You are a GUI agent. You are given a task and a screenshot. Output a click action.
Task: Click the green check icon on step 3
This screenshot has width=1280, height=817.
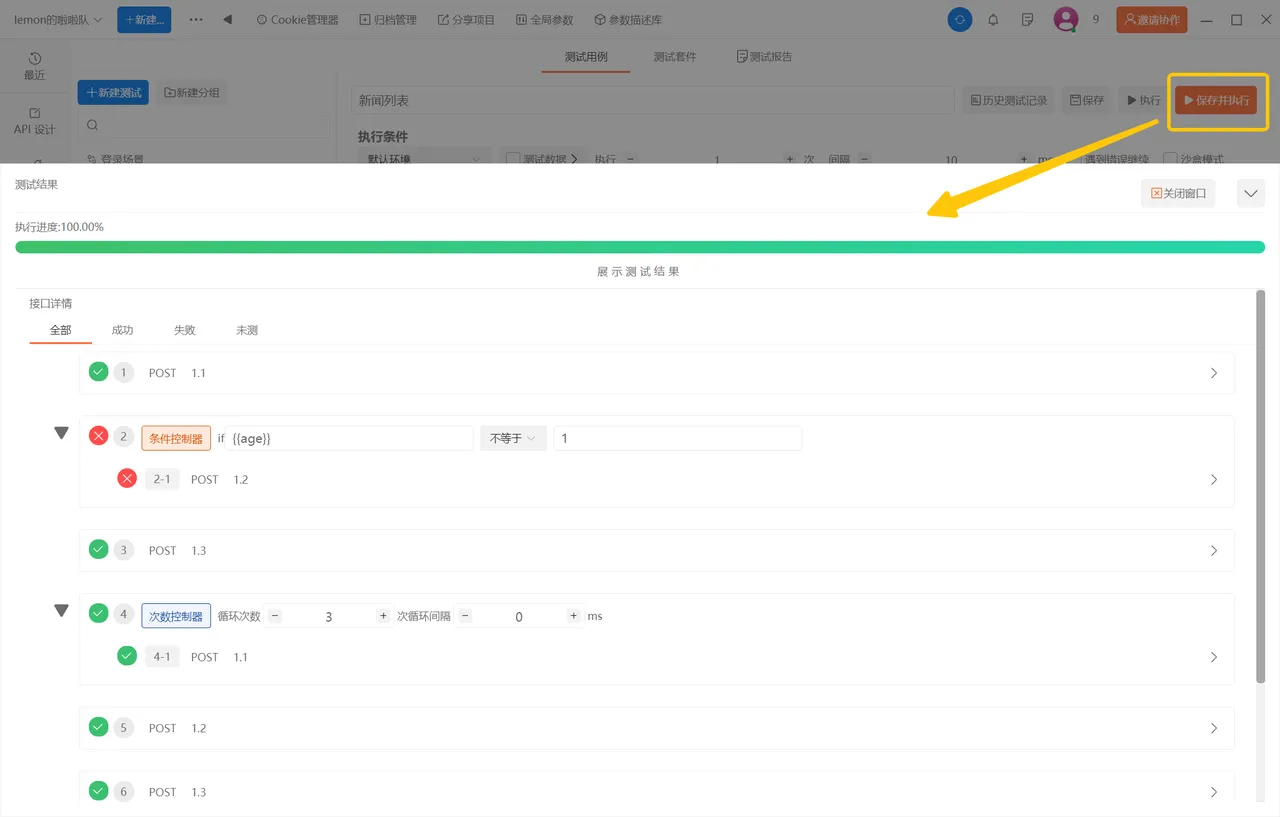[98, 549]
